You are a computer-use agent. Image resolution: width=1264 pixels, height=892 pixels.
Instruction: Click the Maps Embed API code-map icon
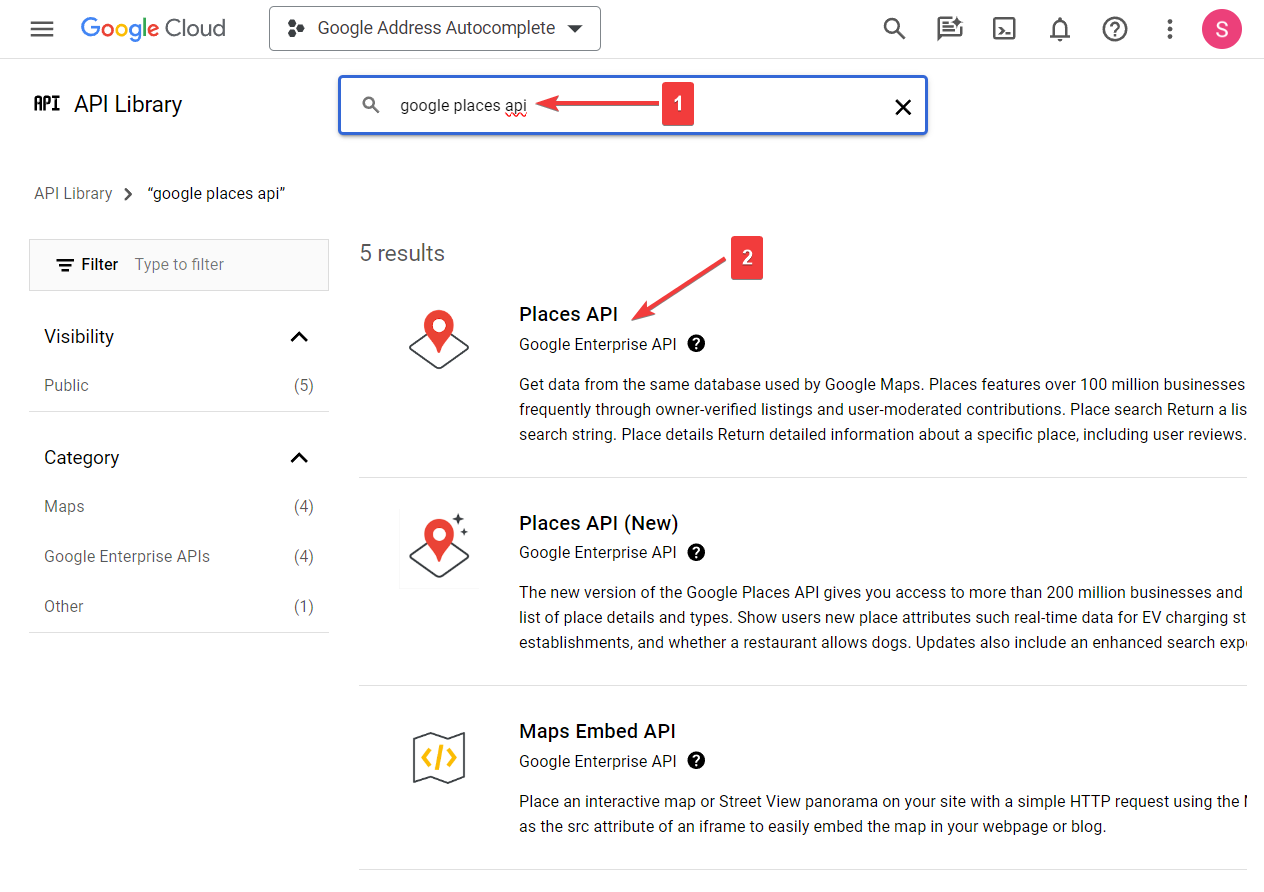(439, 757)
